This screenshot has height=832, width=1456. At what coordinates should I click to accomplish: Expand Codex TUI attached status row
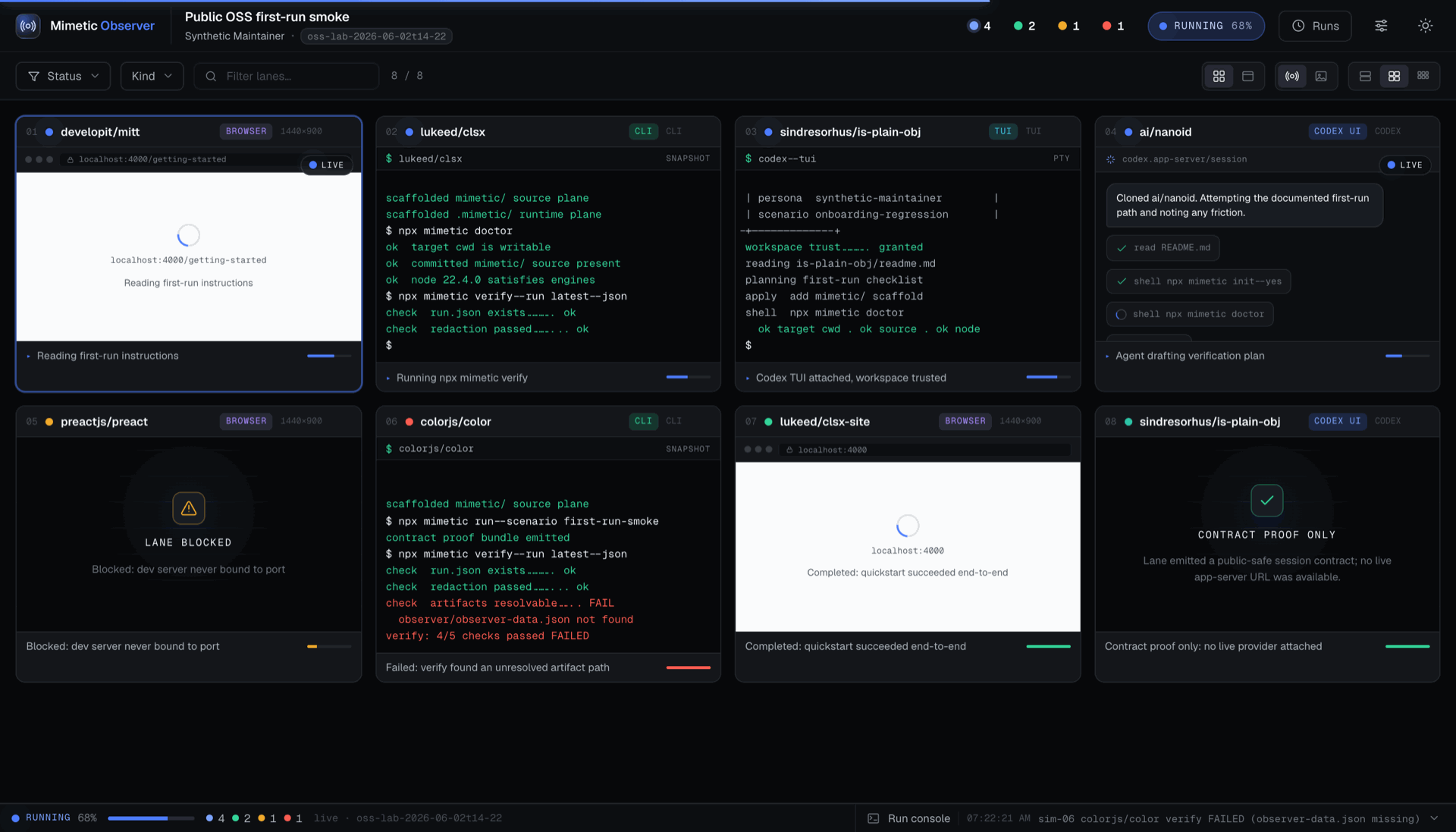tap(908, 378)
